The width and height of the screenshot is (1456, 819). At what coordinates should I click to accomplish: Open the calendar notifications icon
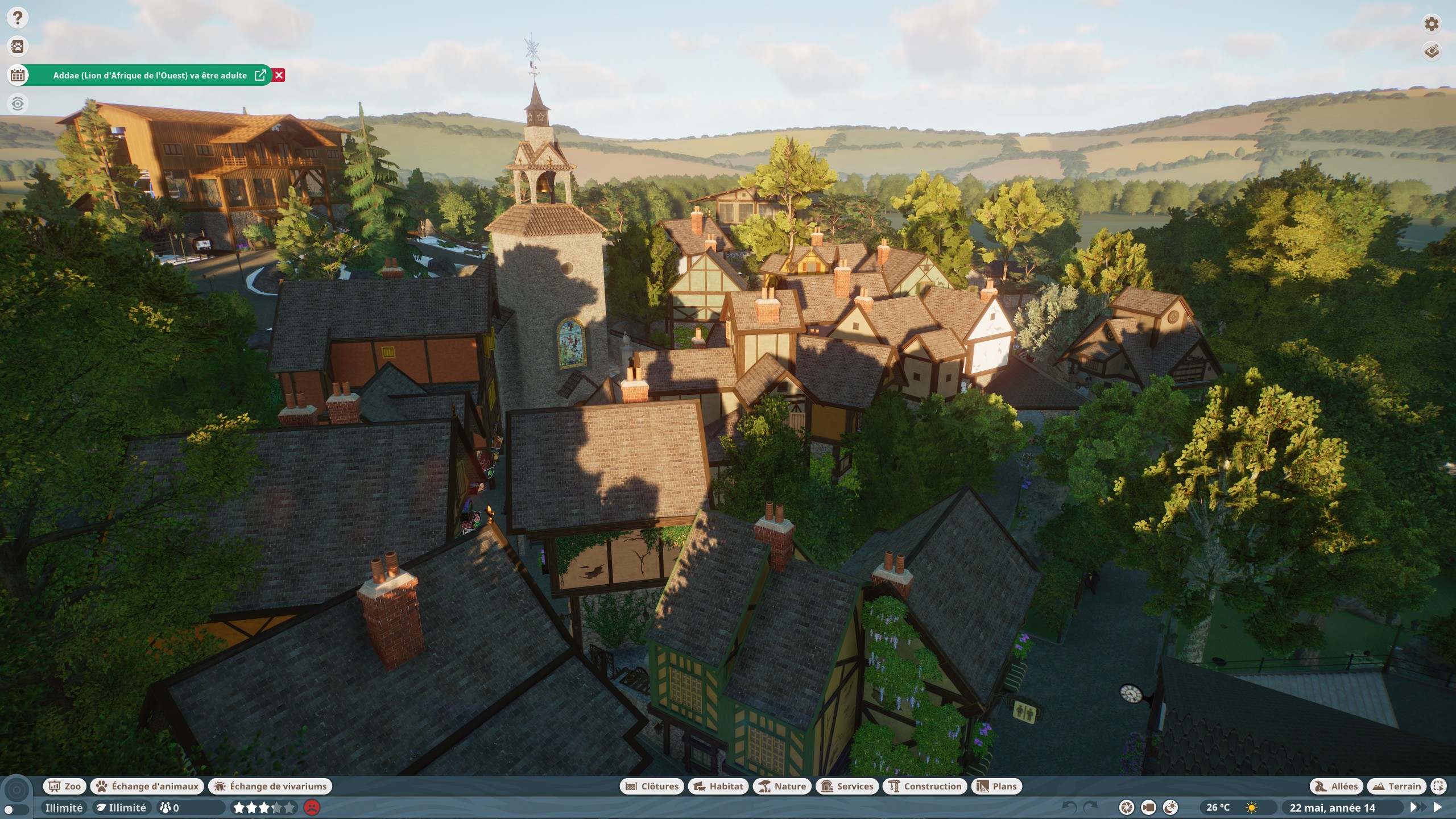18,75
